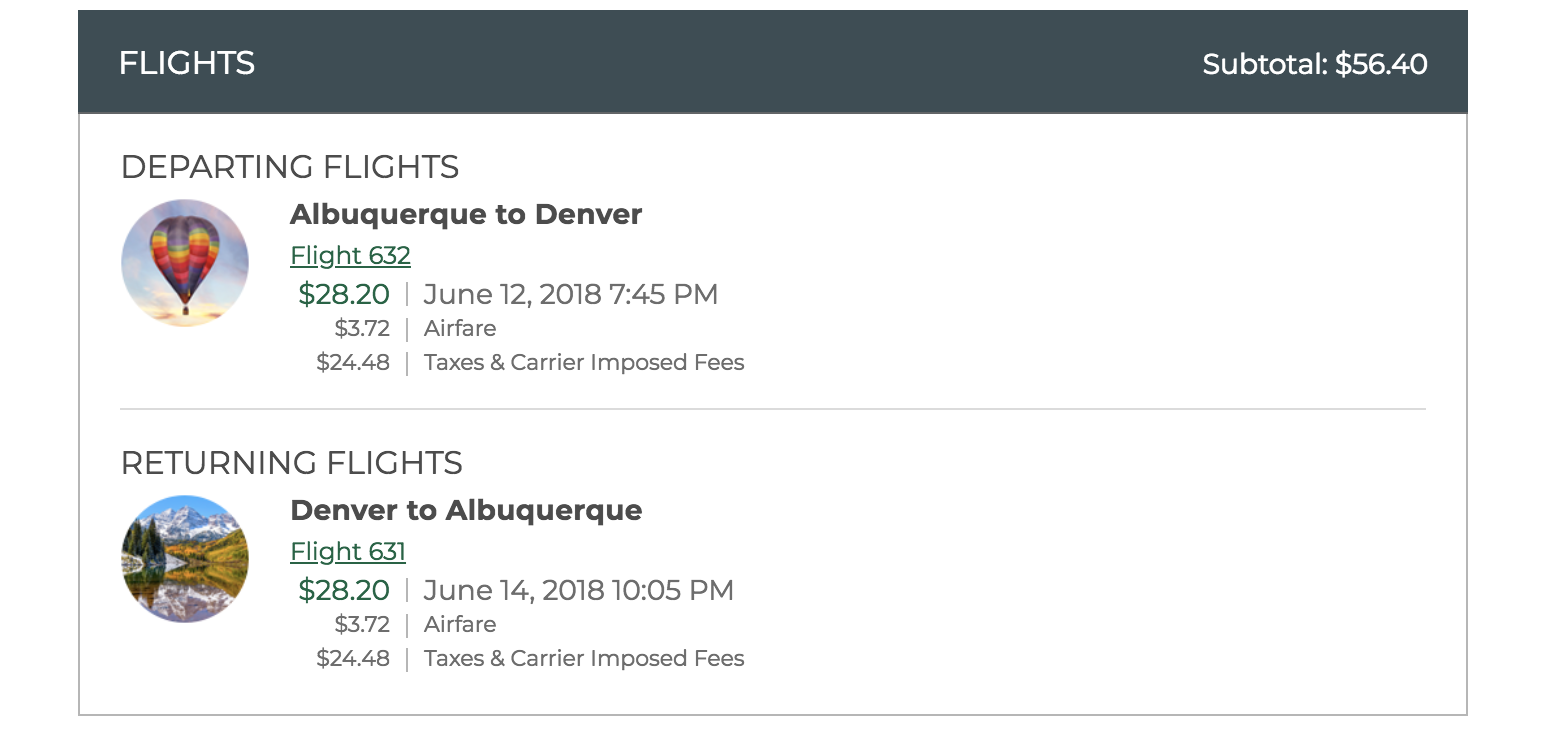Click the June 14 return date text
This screenshot has width=1544, height=732.
tap(578, 590)
